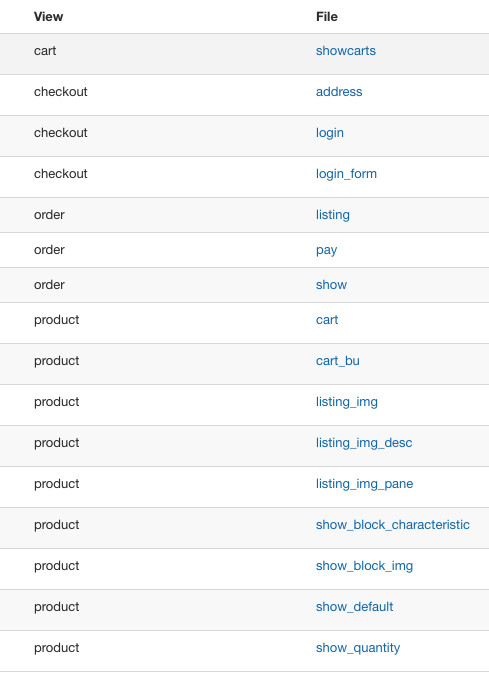
Task: Open the pay file link
Action: tap(326, 250)
